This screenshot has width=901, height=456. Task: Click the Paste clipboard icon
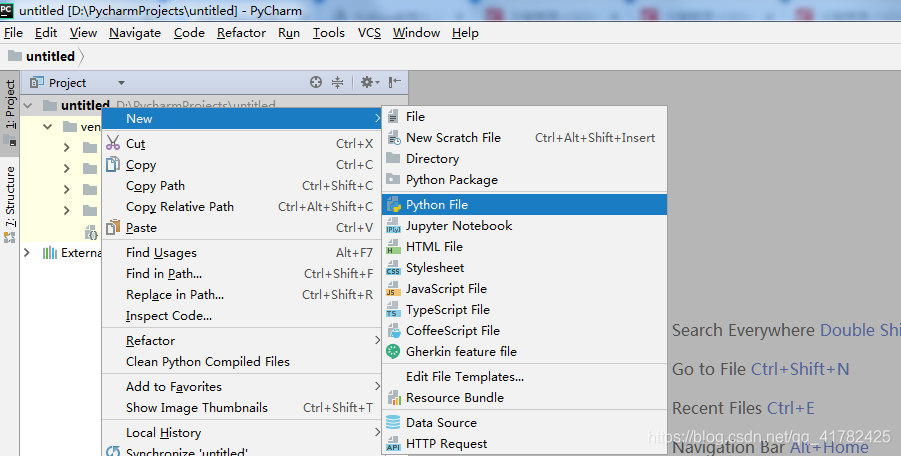click(x=113, y=227)
